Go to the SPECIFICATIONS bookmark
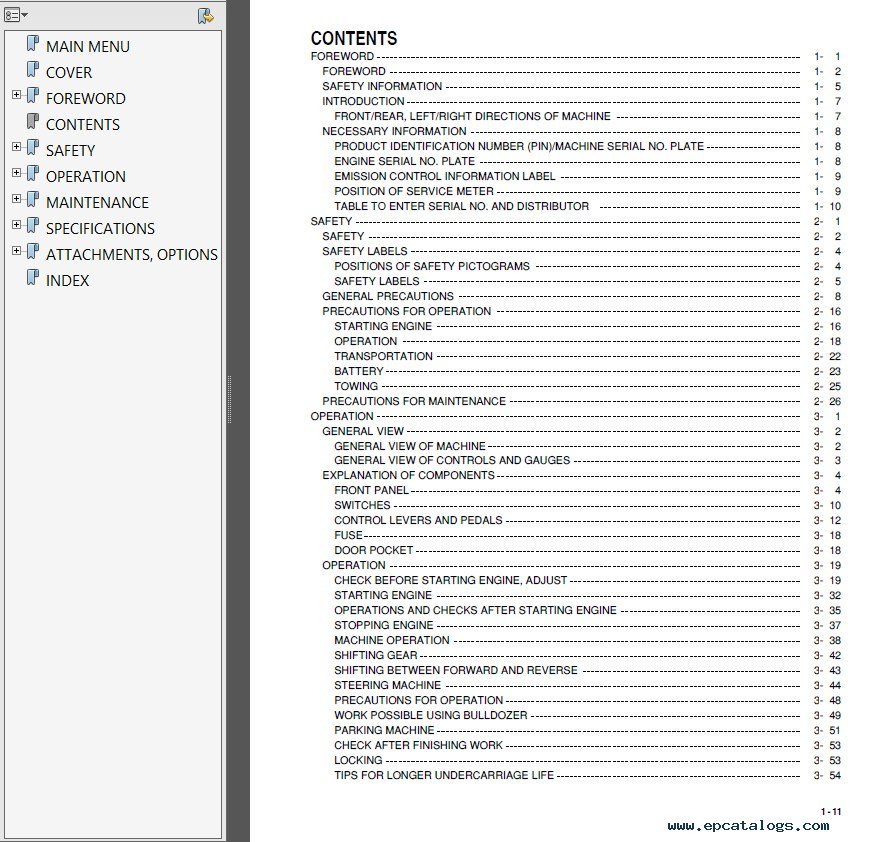 [x=100, y=229]
